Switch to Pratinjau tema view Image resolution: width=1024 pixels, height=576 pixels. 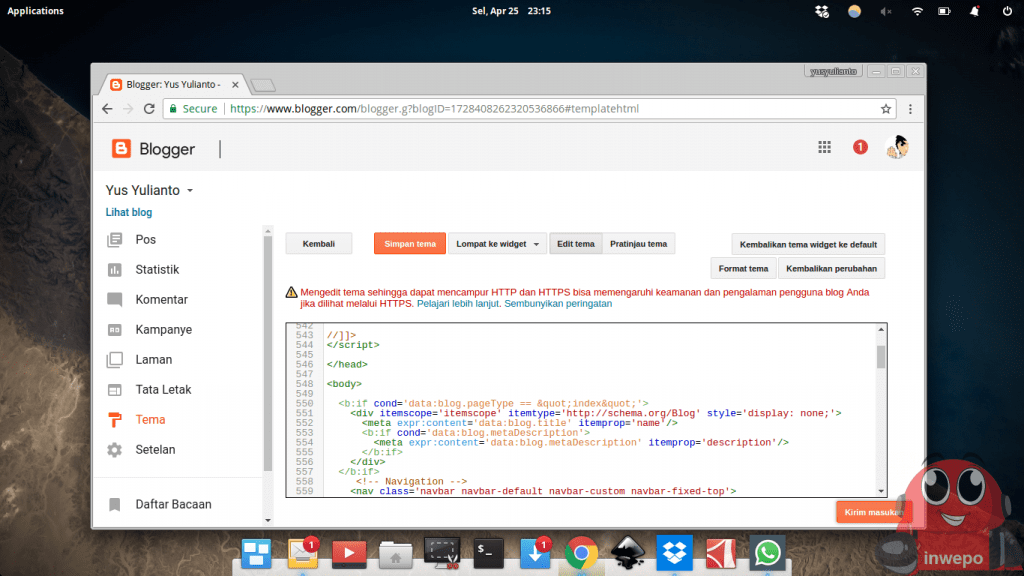tap(638, 243)
